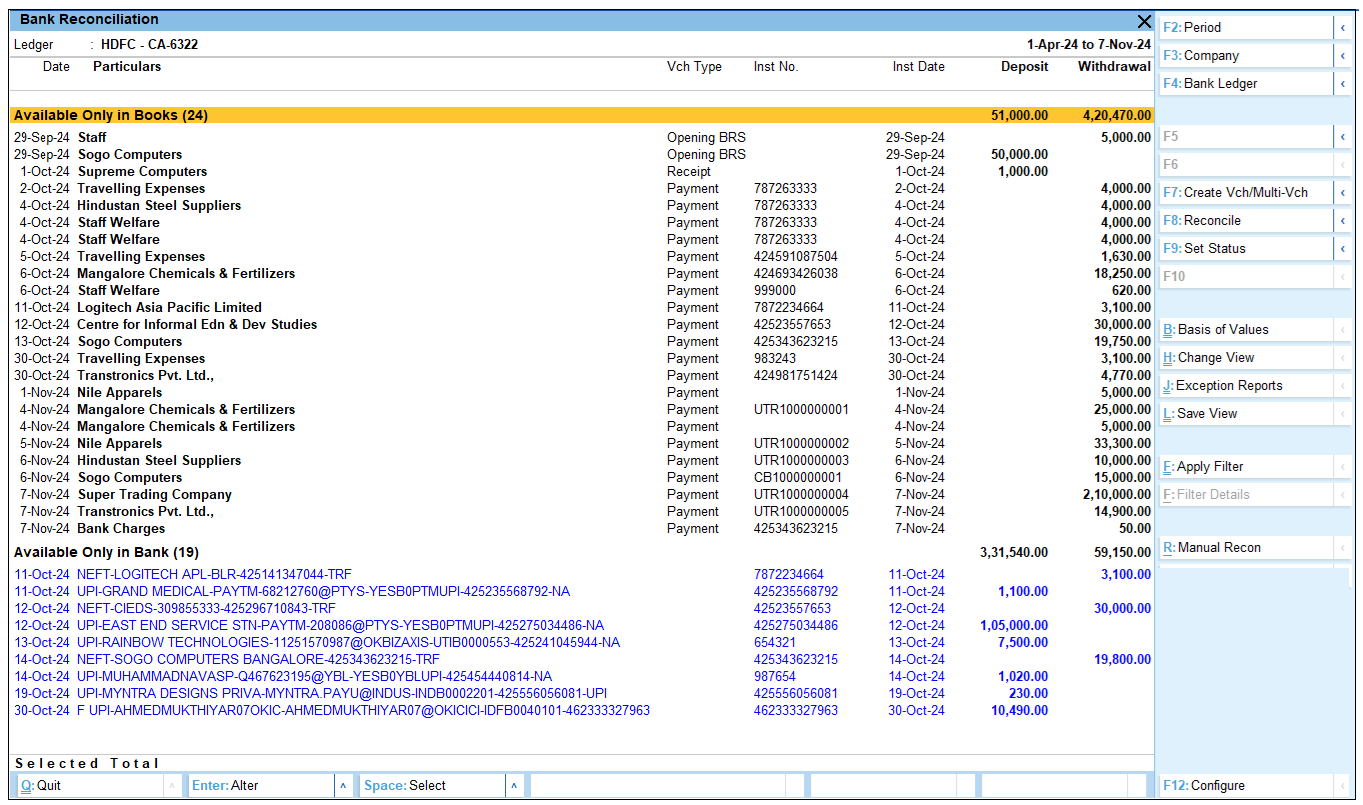Image resolution: width=1363 pixels, height=805 pixels.
Task: Select the Logitech Asia Pacific Limited row
Action: [581, 308]
